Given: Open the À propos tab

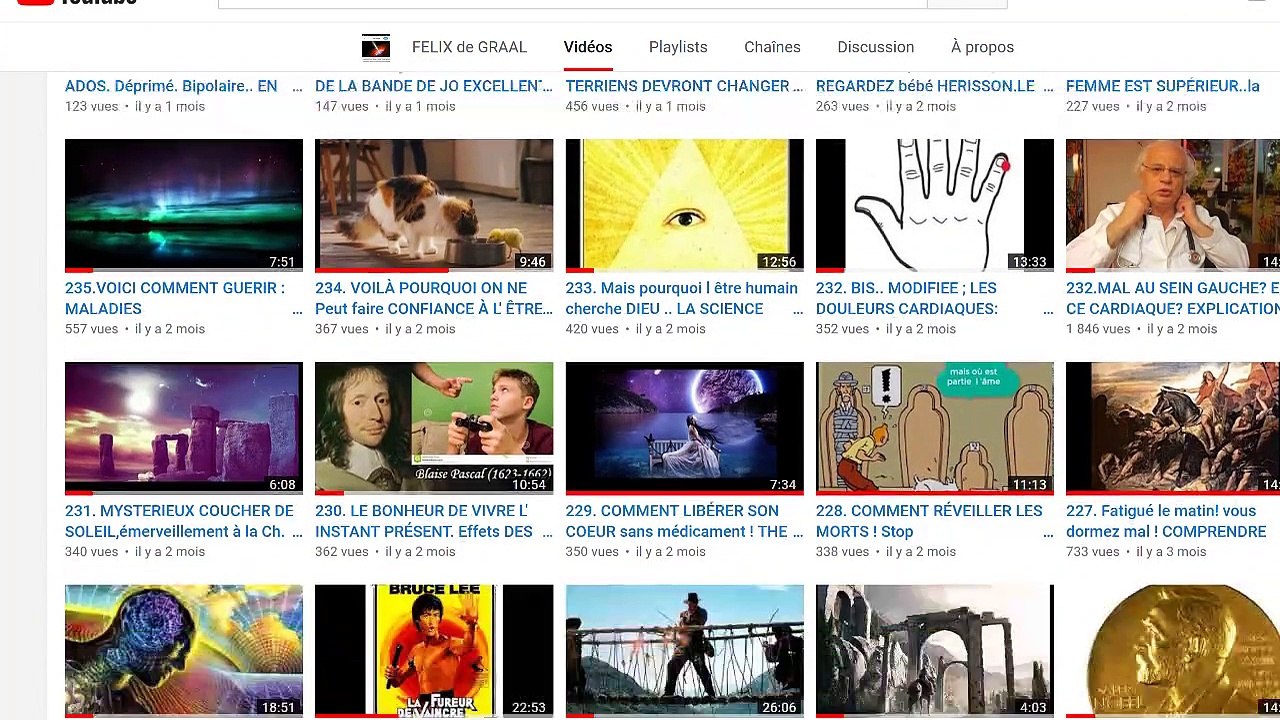Looking at the screenshot, I should pyautogui.click(x=982, y=47).
